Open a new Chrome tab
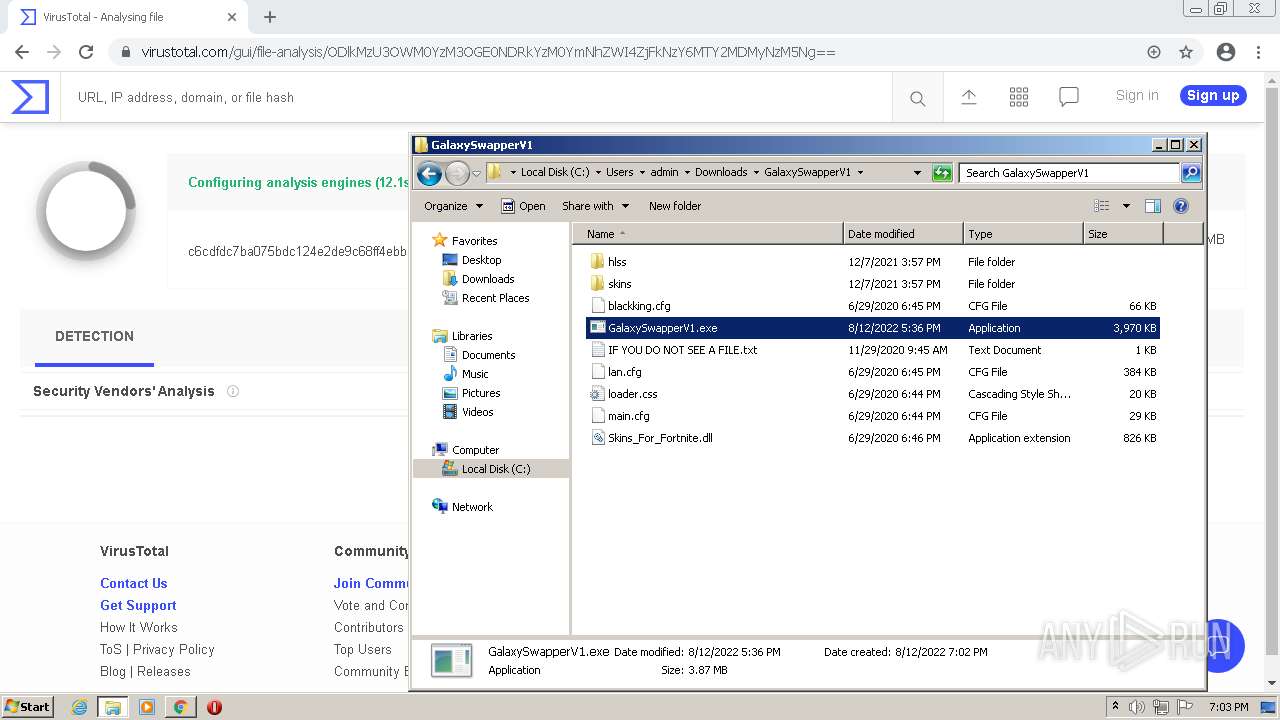 (270, 17)
